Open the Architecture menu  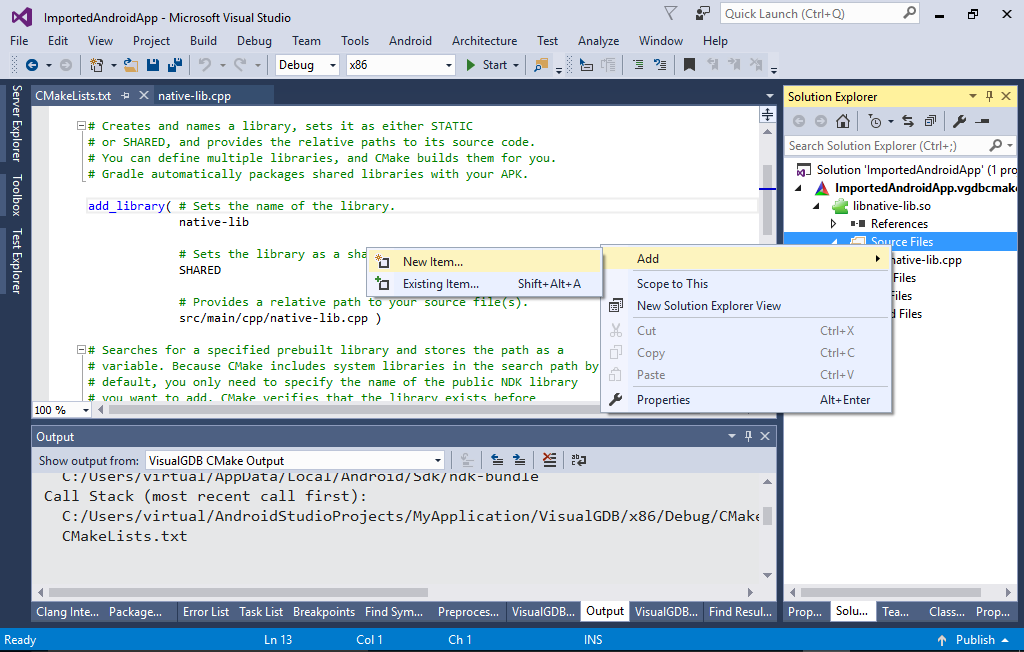coord(484,41)
